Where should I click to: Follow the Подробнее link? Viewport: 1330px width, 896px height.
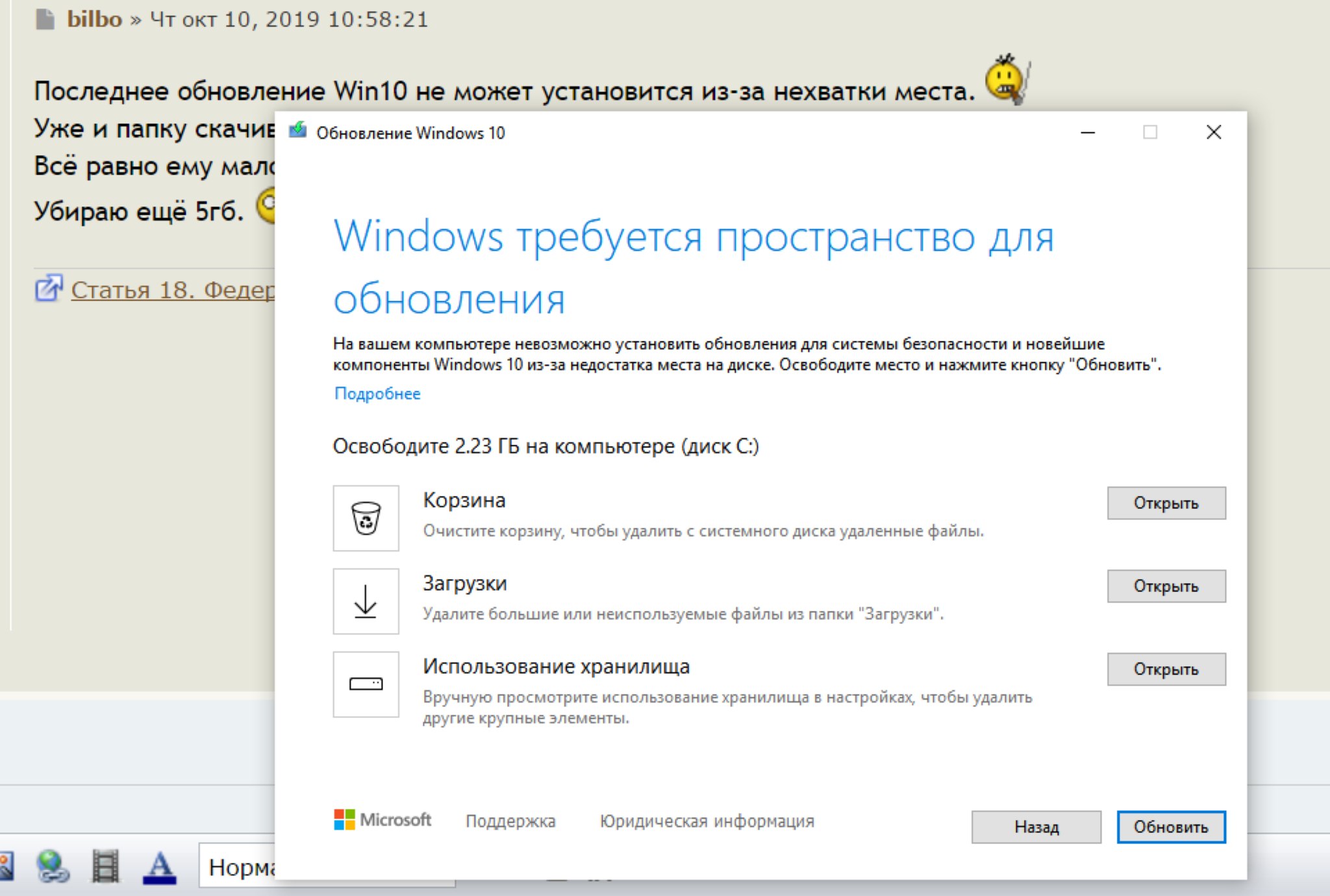(377, 393)
